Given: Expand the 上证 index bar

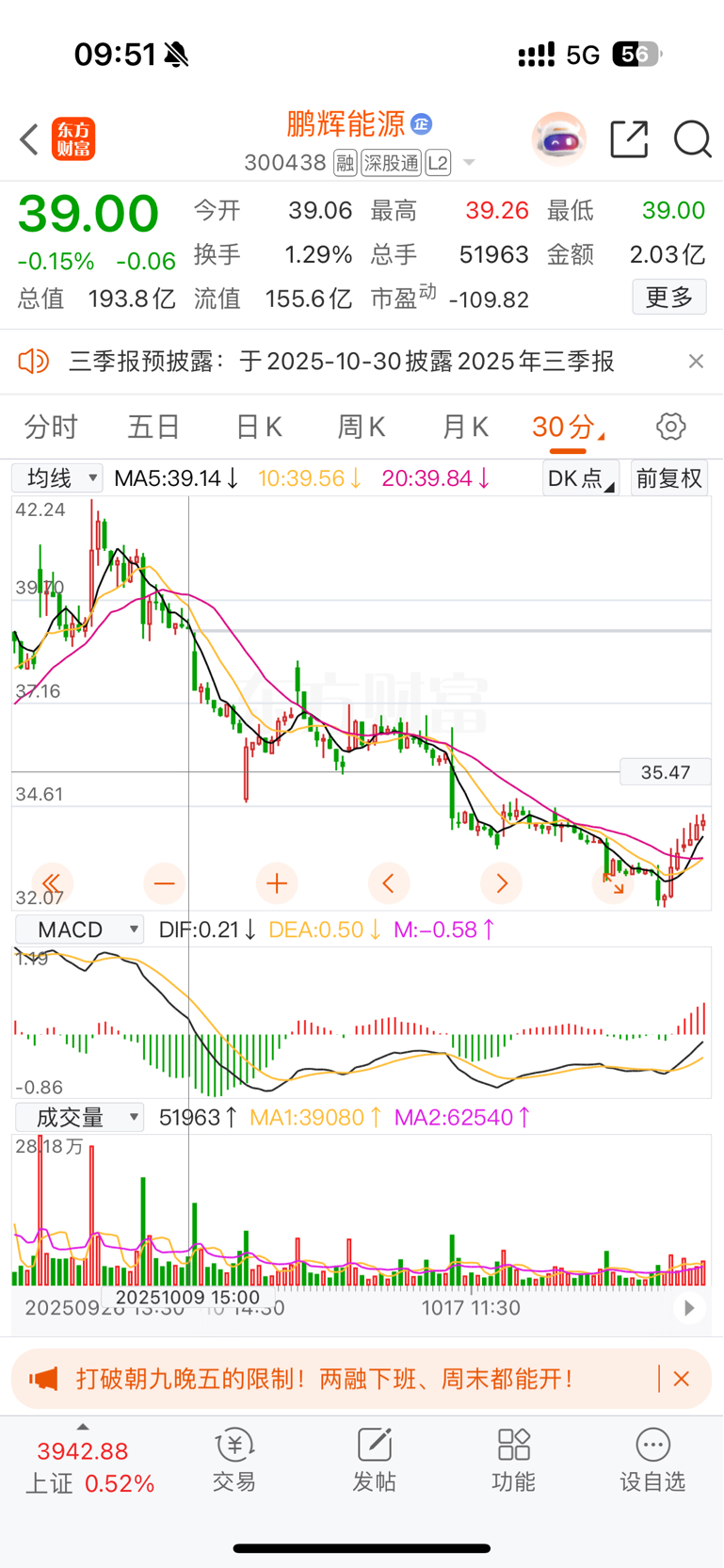Looking at the screenshot, I should [x=83, y=1427].
